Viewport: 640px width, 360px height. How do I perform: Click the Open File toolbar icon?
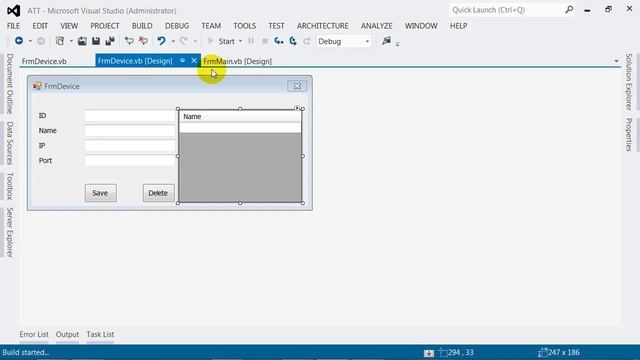click(82, 41)
